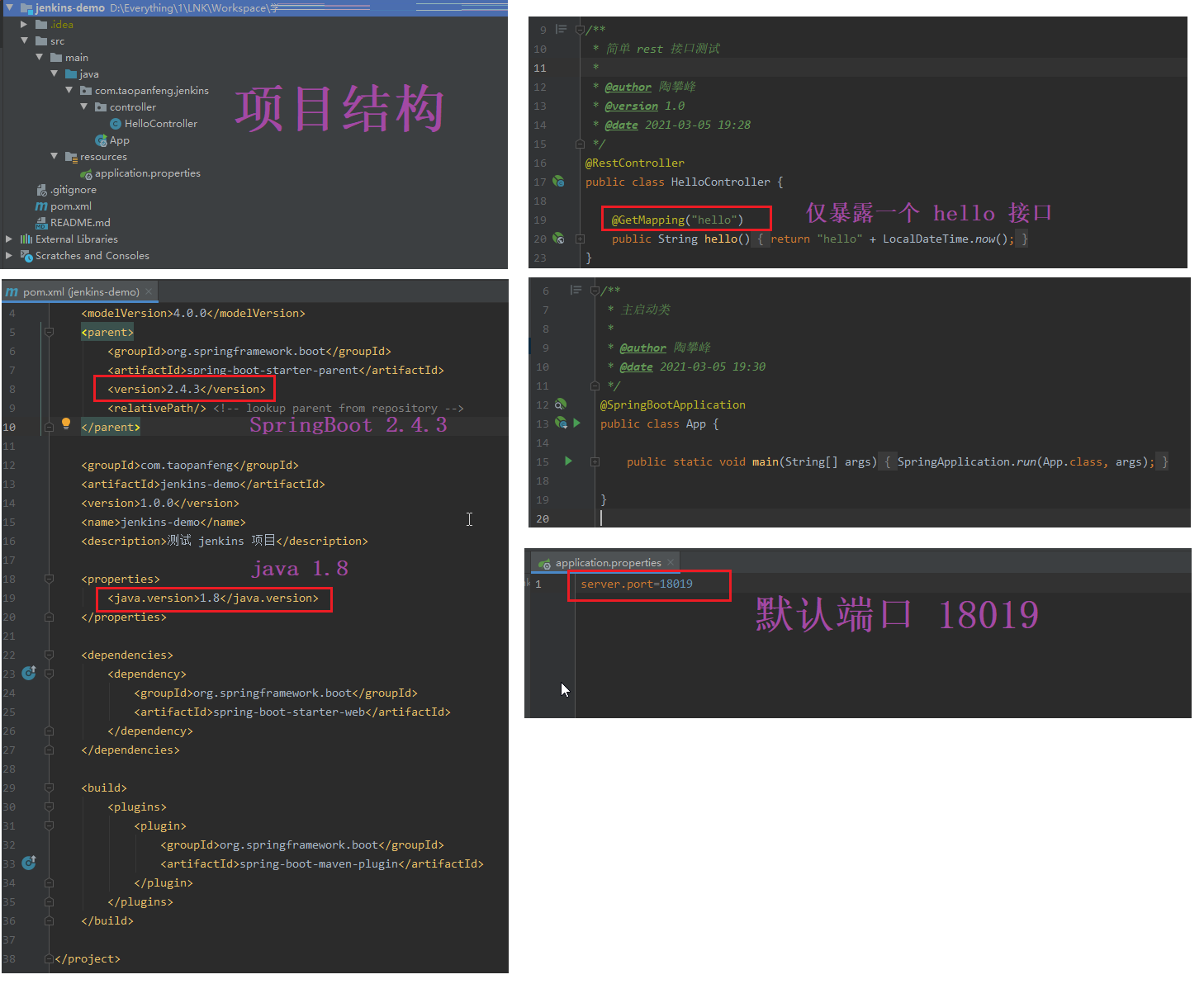Click the README.md file icon

tap(41, 223)
